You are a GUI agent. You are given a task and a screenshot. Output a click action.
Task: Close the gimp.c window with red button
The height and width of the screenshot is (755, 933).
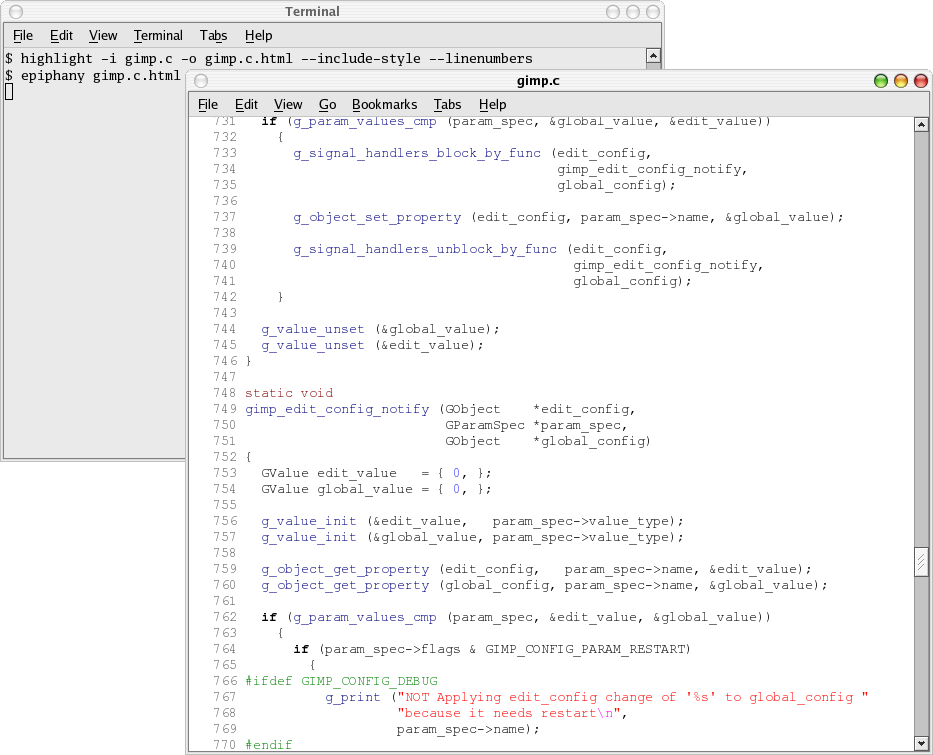921,81
